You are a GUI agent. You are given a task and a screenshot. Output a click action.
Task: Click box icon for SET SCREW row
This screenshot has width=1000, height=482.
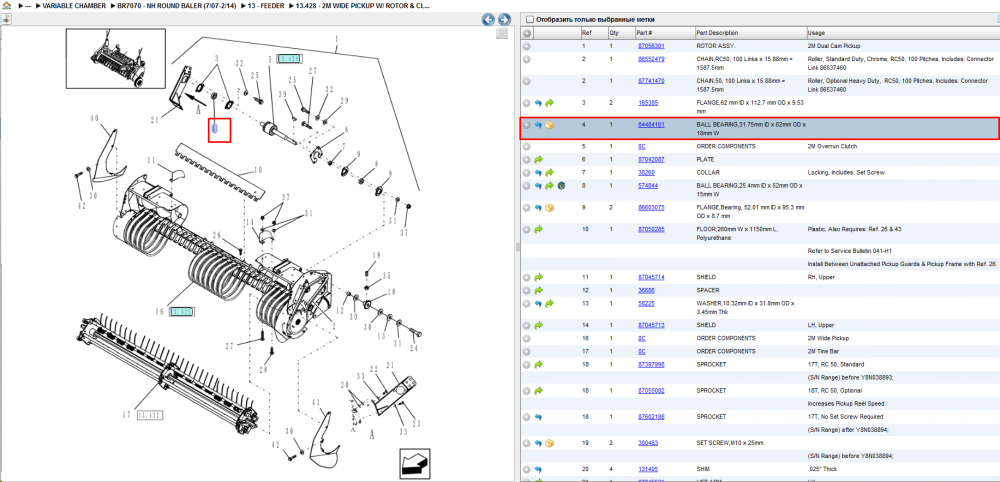[x=550, y=443]
